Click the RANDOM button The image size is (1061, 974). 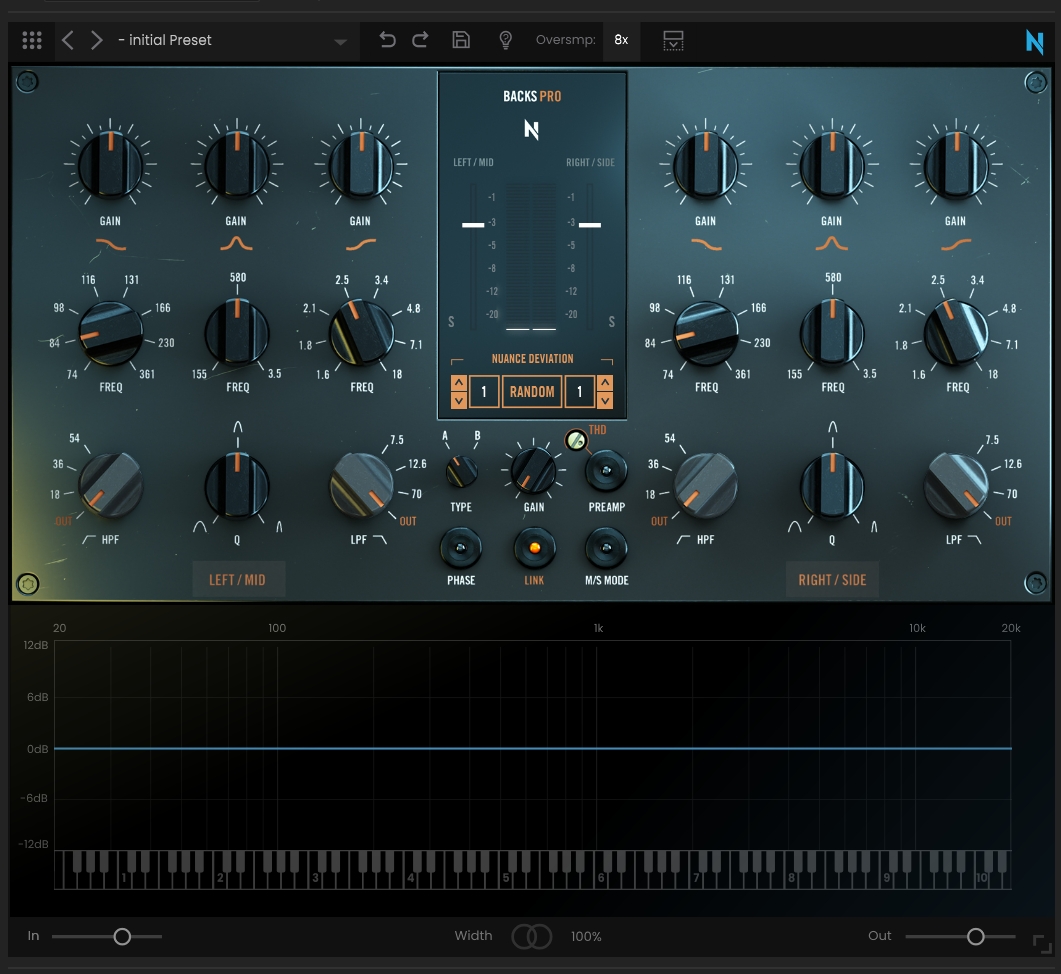[x=532, y=392]
